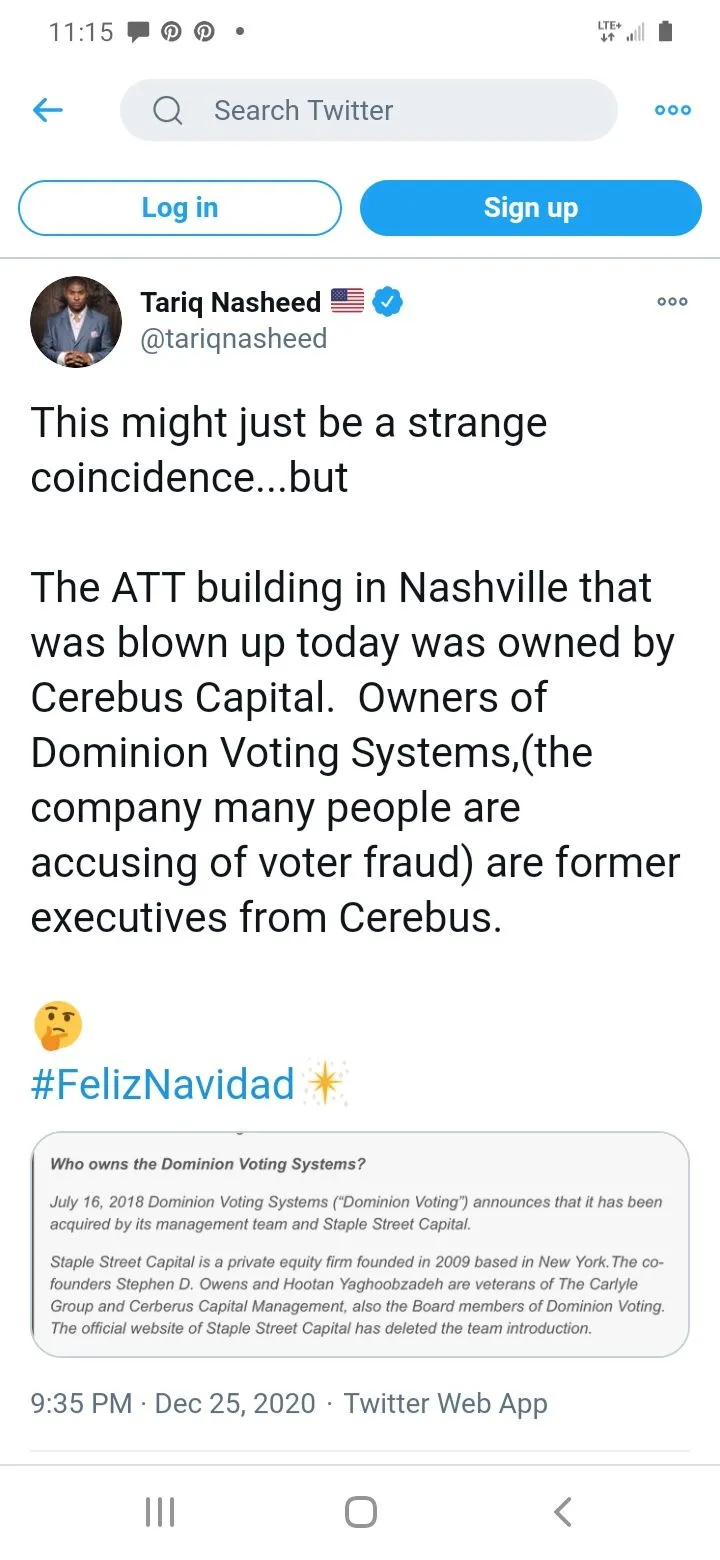Follow the #FelizNavidad hashtag link

coord(162,1085)
